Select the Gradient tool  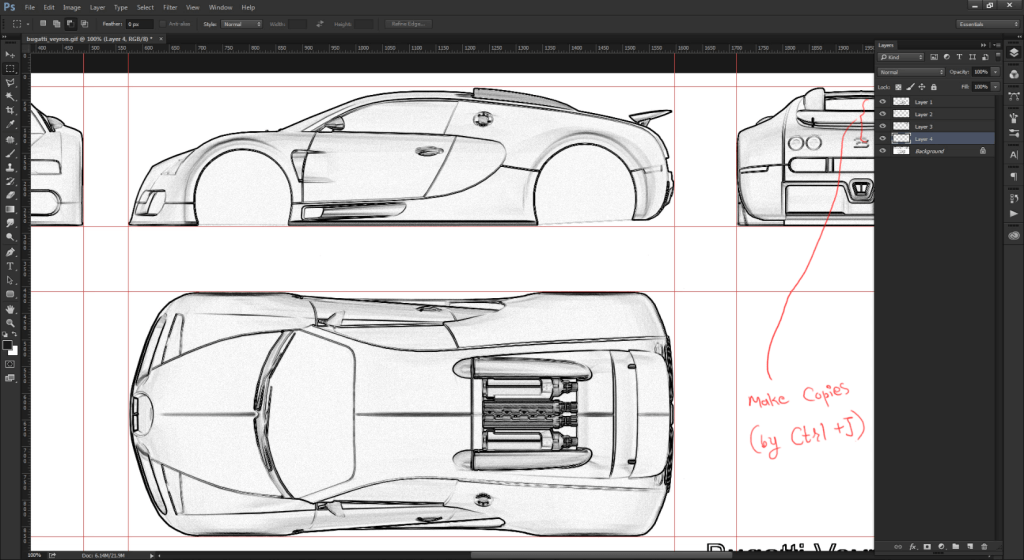(x=10, y=210)
